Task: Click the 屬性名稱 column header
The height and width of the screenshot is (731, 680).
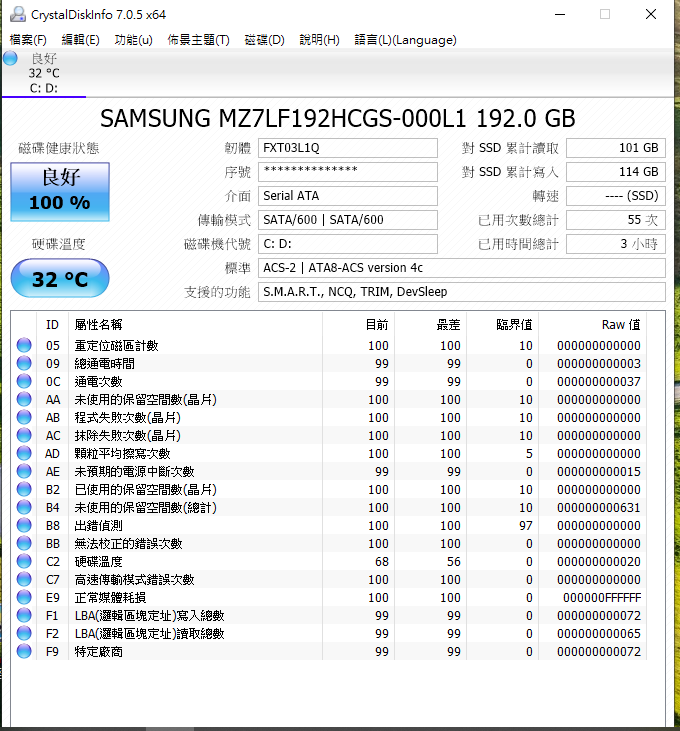Action: [x=98, y=324]
